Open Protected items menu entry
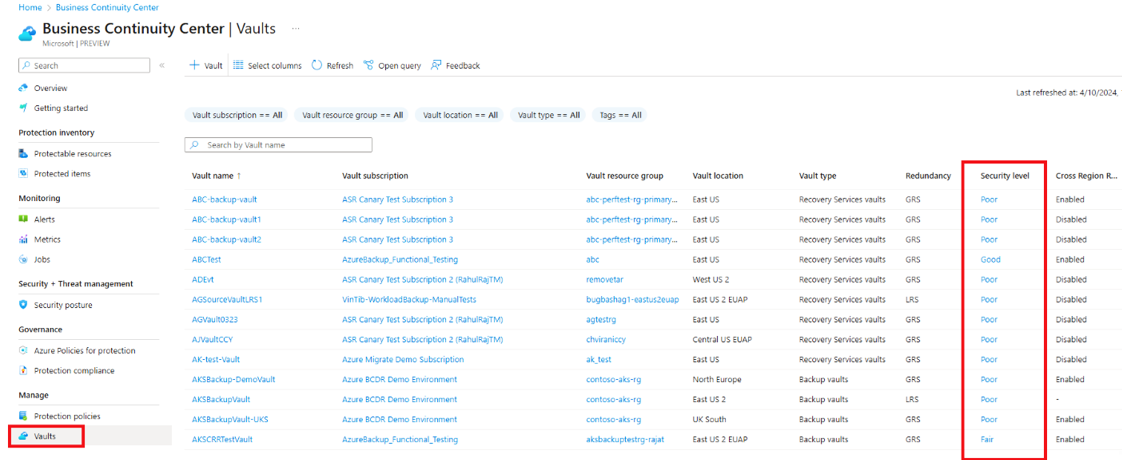Viewport: 1122px width, 460px height. click(x=62, y=174)
